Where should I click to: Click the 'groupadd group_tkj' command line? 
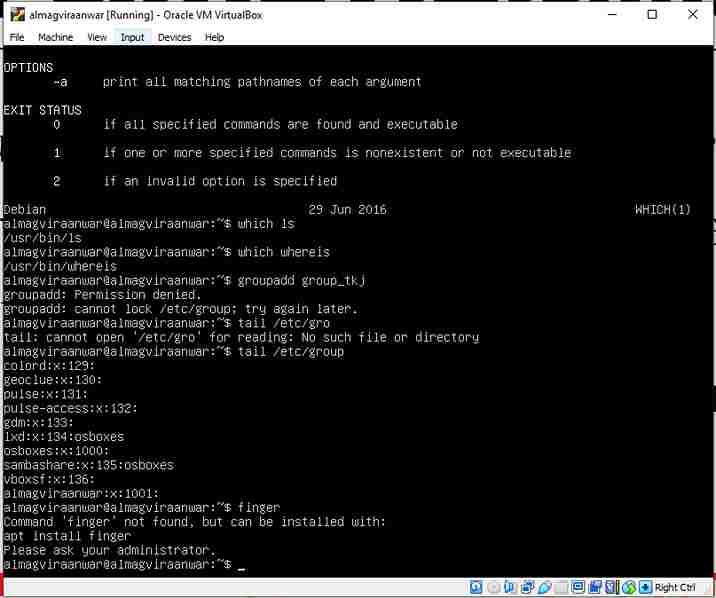click(x=184, y=280)
